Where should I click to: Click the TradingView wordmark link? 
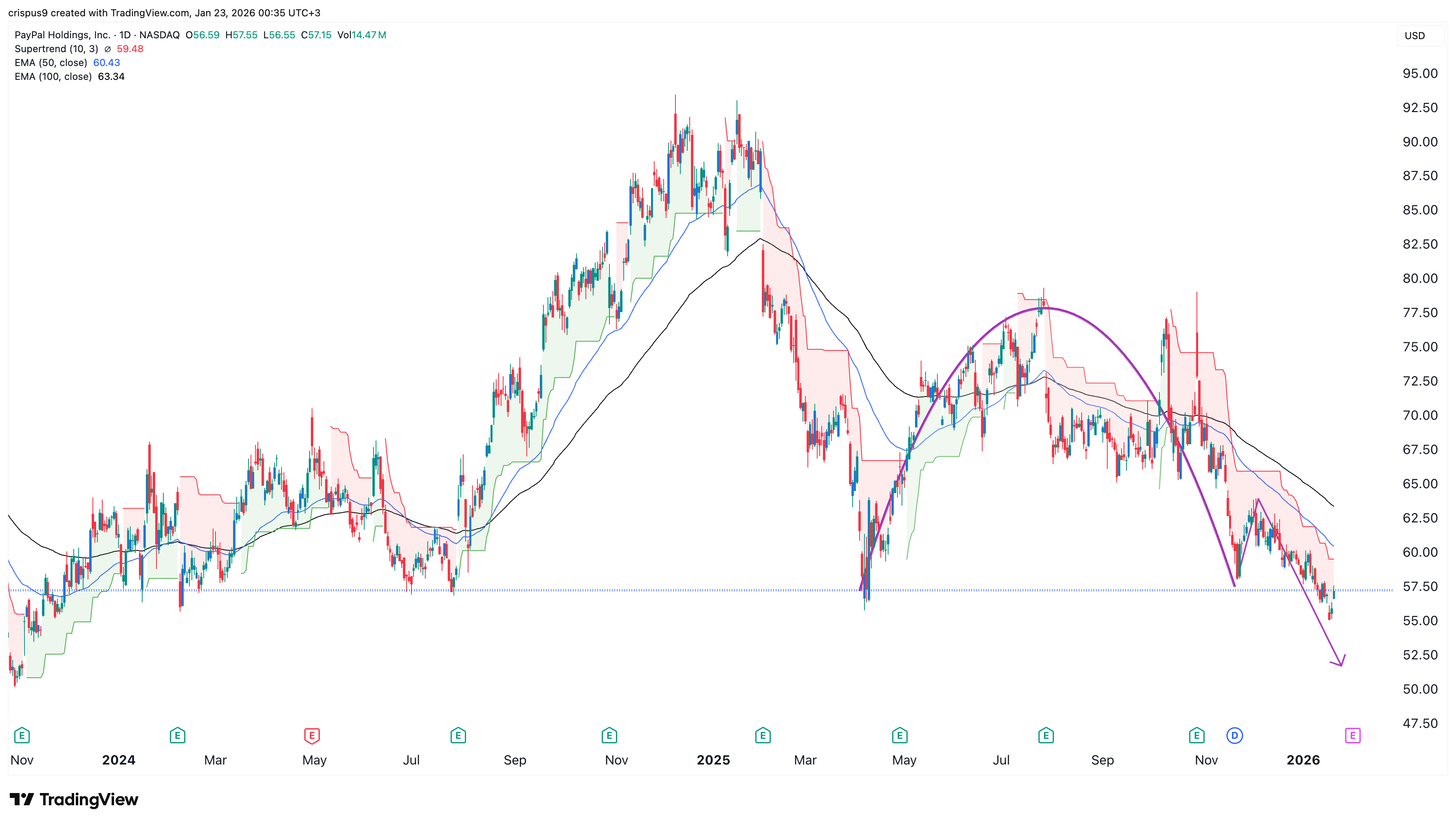pyautogui.click(x=90, y=800)
